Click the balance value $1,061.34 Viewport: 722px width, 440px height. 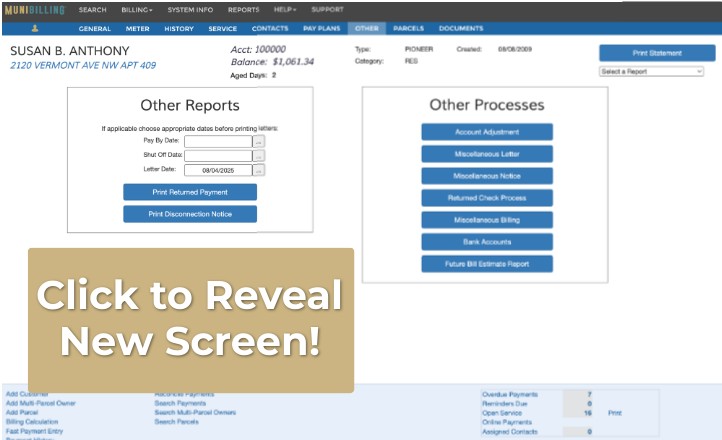[293, 62]
